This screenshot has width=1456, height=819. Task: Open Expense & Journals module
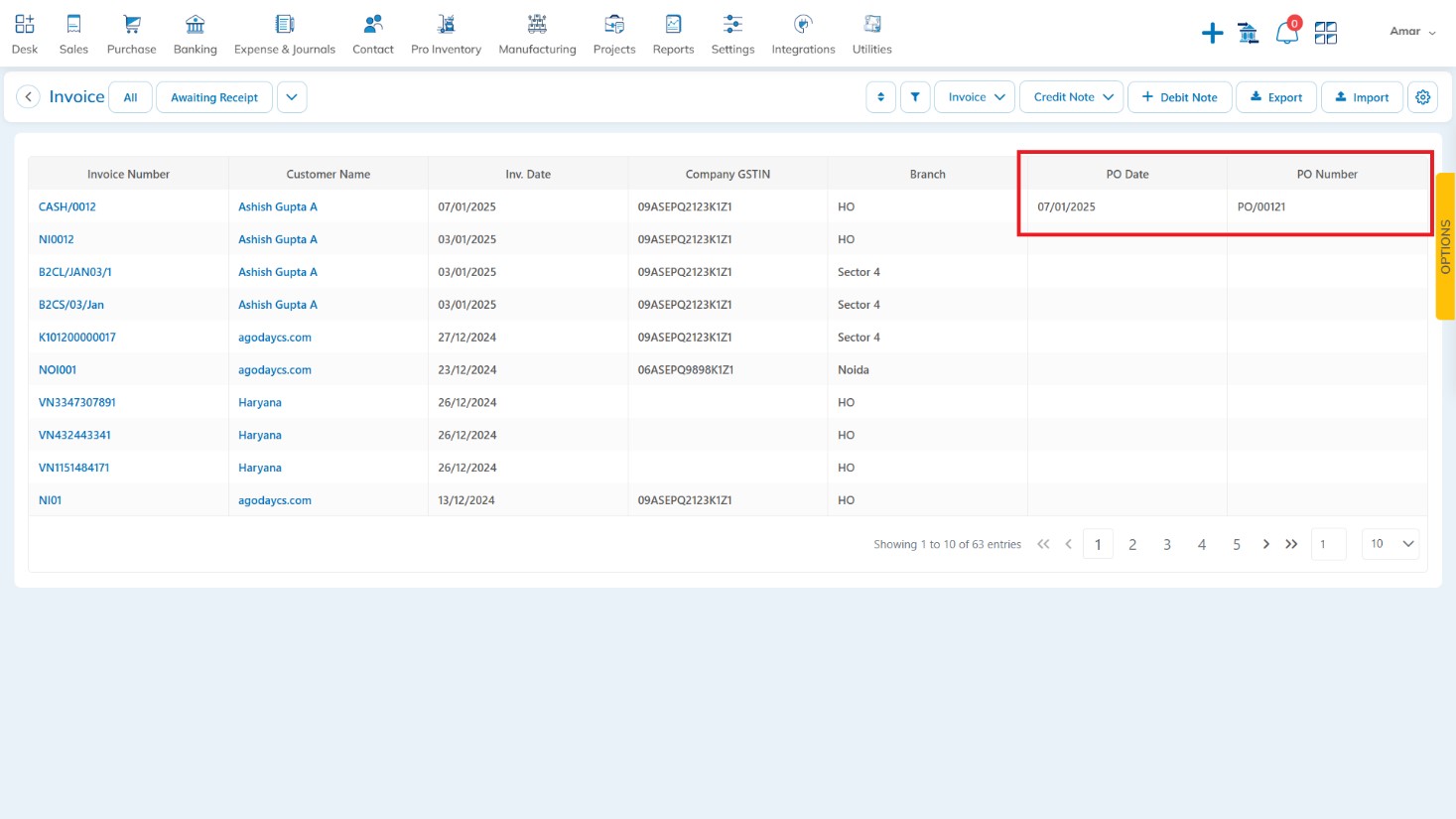pyautogui.click(x=285, y=34)
